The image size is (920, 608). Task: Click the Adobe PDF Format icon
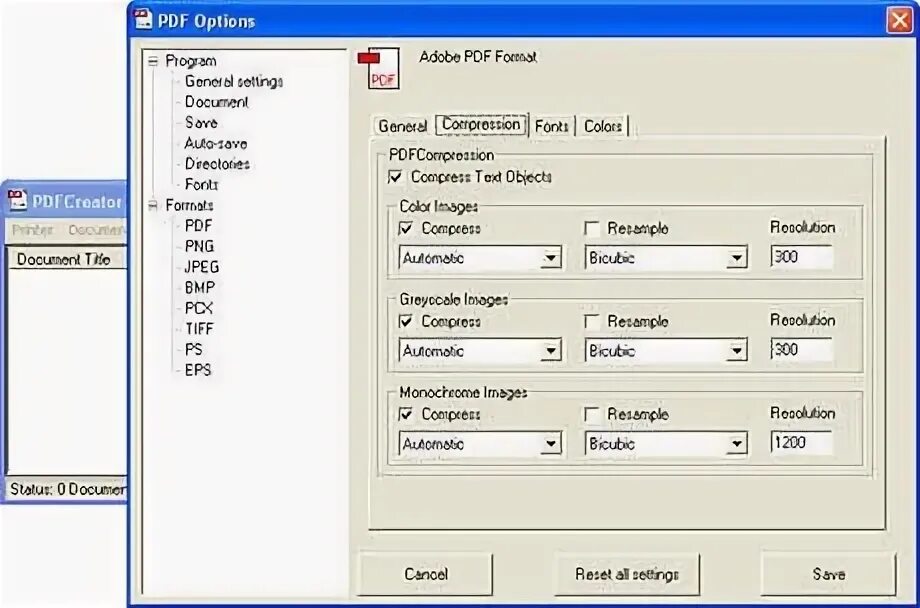tap(379, 68)
